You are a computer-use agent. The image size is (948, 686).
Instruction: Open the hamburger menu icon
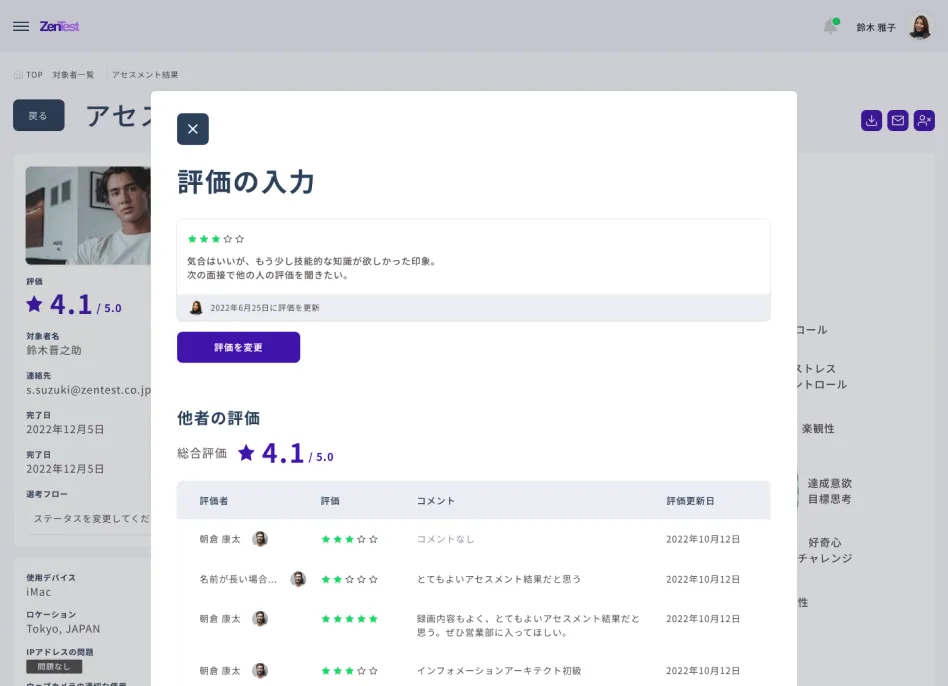[x=21, y=26]
